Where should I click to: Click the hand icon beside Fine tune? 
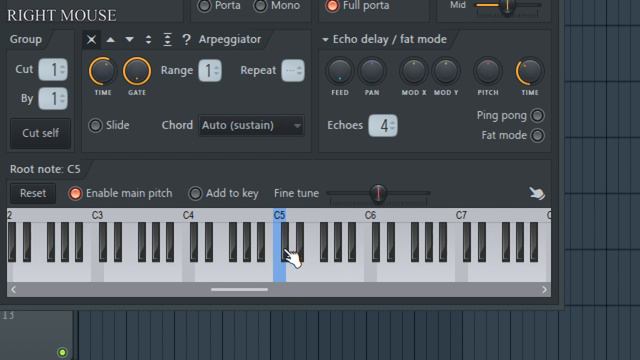pos(537,193)
